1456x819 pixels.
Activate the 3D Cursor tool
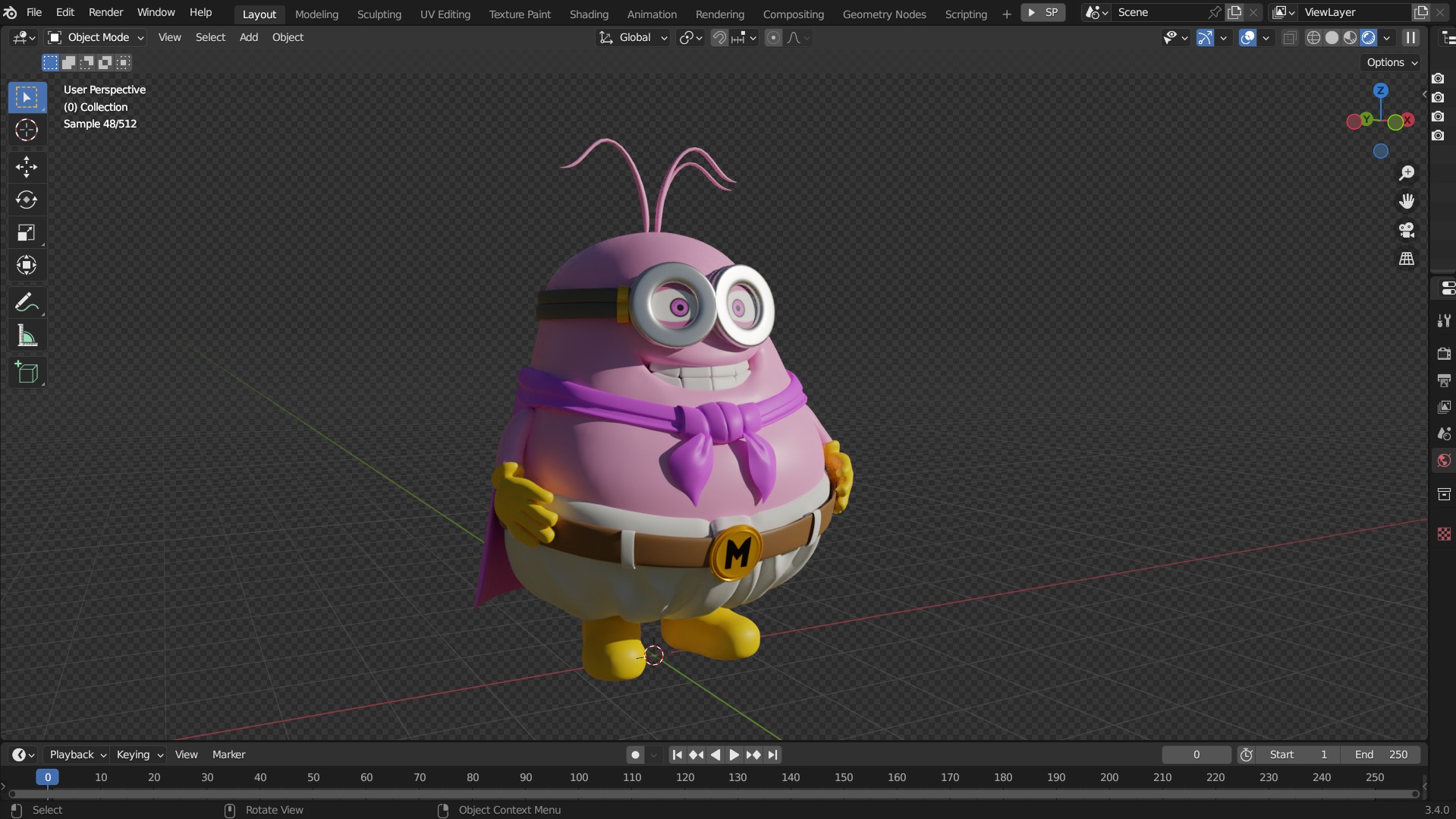tap(27, 130)
